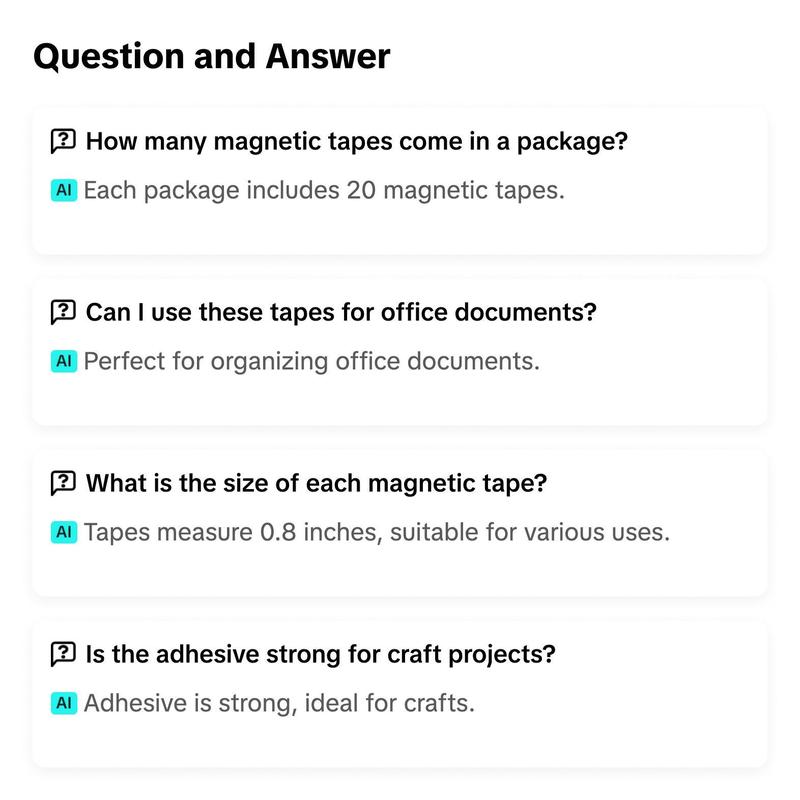
Task: Click the answer "Each package includes 20 magnetic tapes."
Action: click(x=324, y=190)
